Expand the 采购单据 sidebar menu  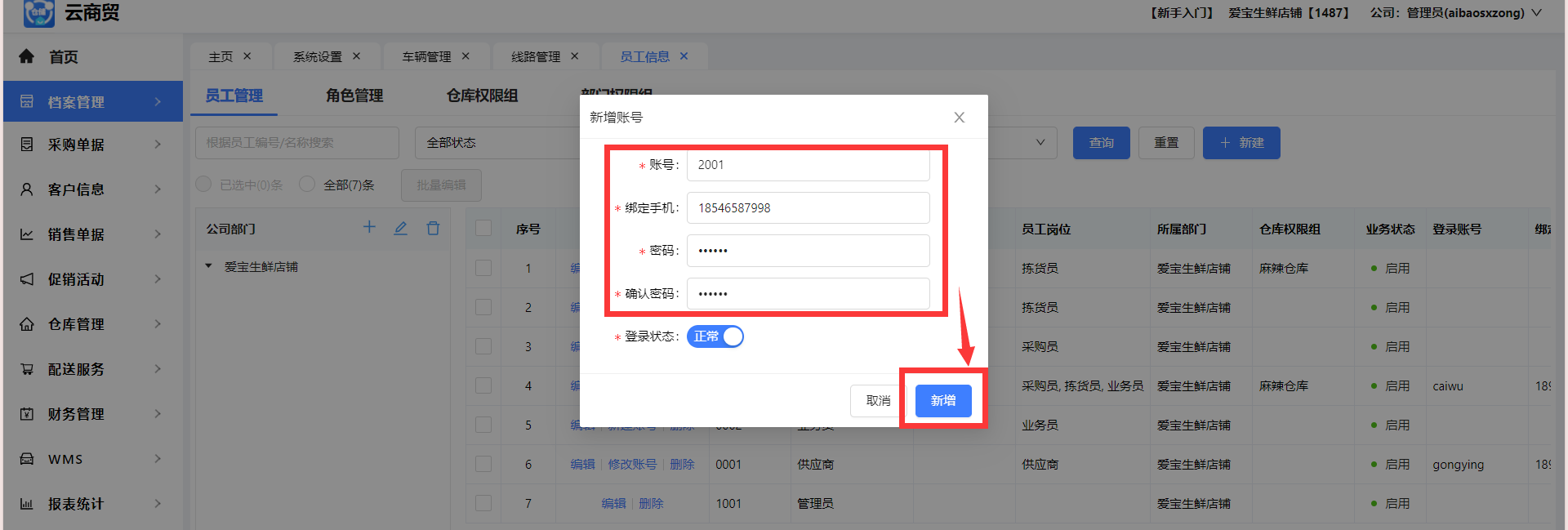click(91, 145)
